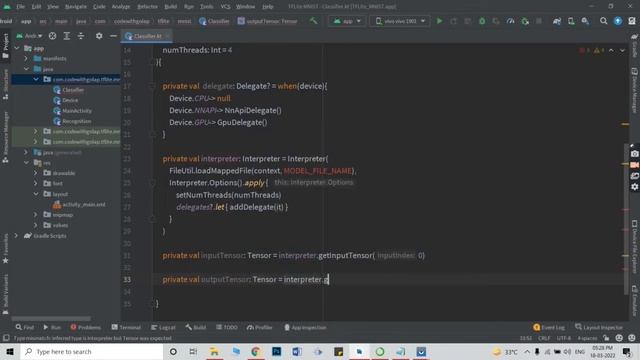Open the Layout Inspector panel

(599, 327)
